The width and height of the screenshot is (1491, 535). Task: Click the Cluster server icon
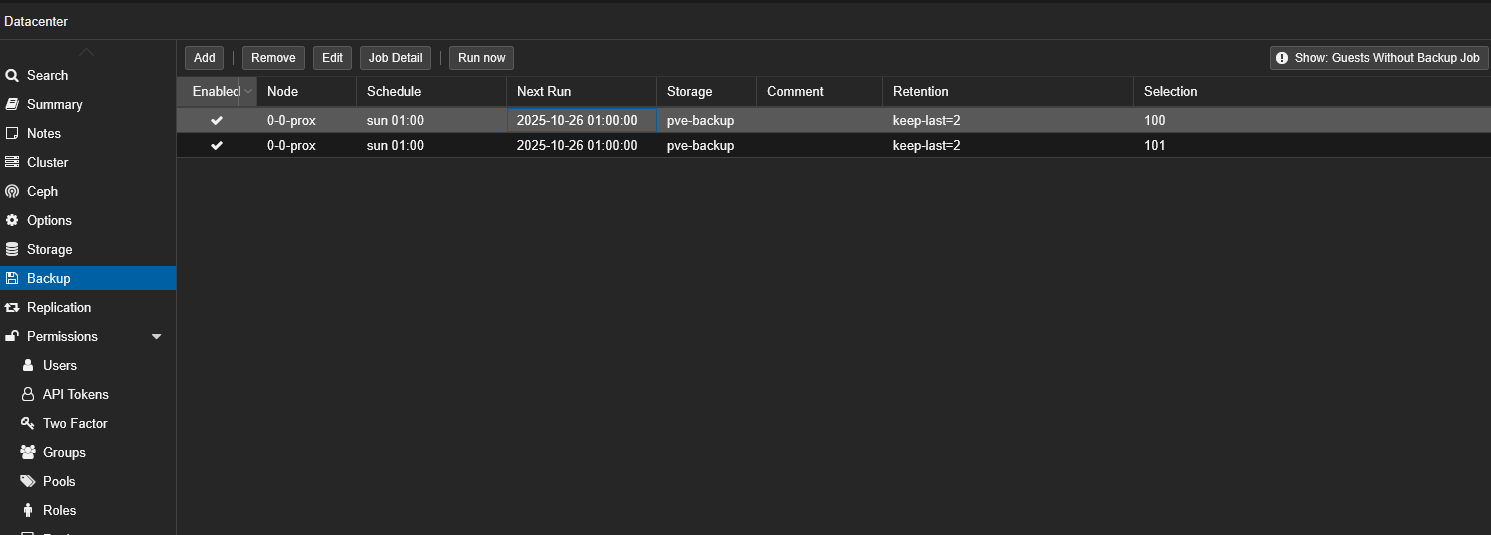(x=12, y=162)
